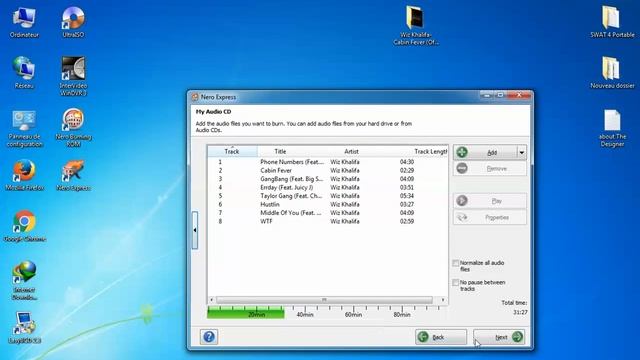Click the Remove button

pos(490,168)
